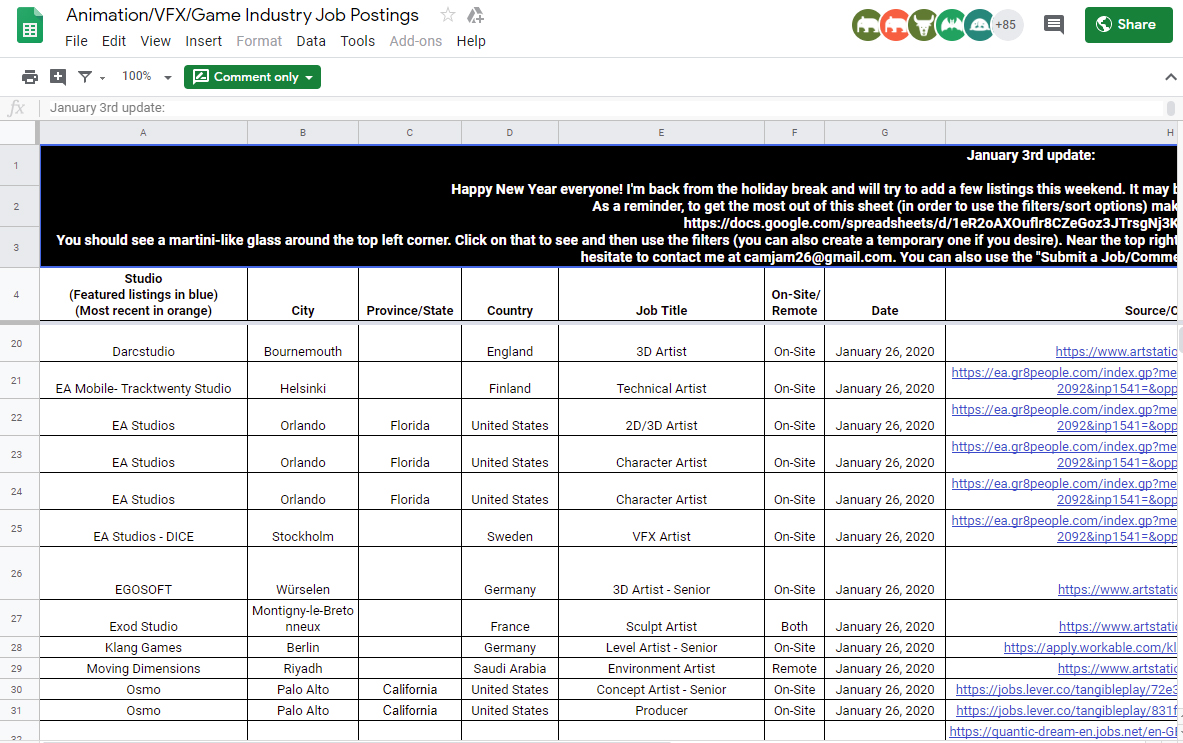The width and height of the screenshot is (1183, 743).
Task: Select the Sculpt Artist cell
Action: click(x=662, y=619)
